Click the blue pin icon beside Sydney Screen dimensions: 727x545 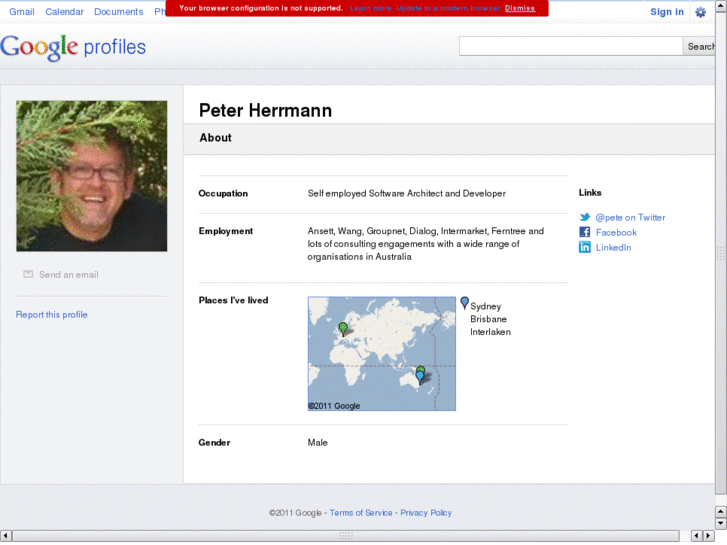tap(464, 303)
